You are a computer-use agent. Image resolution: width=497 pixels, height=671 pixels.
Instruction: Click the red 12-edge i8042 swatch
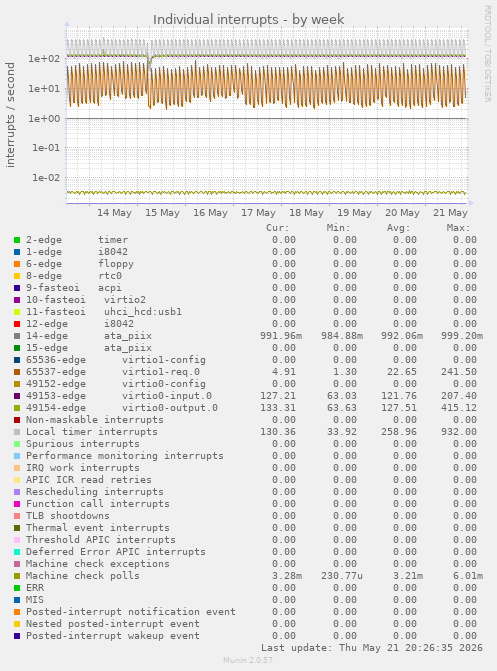(x=17, y=324)
